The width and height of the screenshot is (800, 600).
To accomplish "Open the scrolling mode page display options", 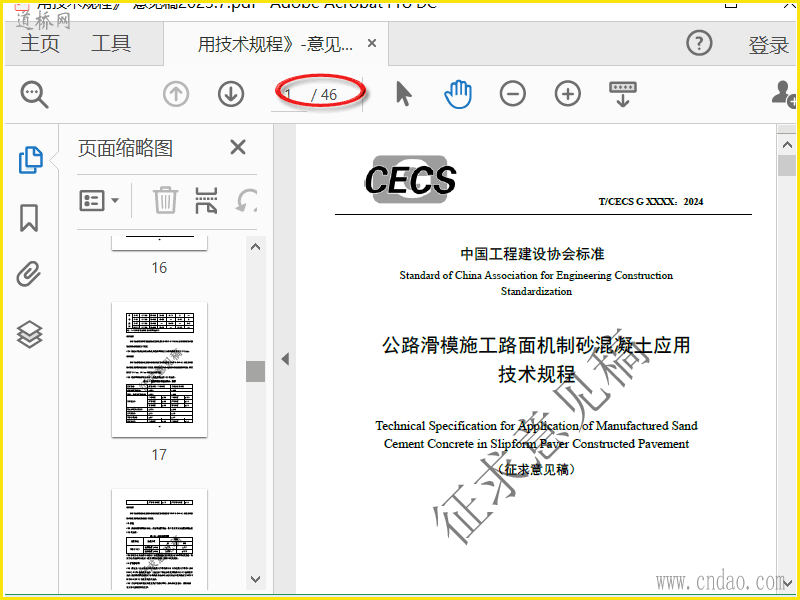I will tap(622, 94).
